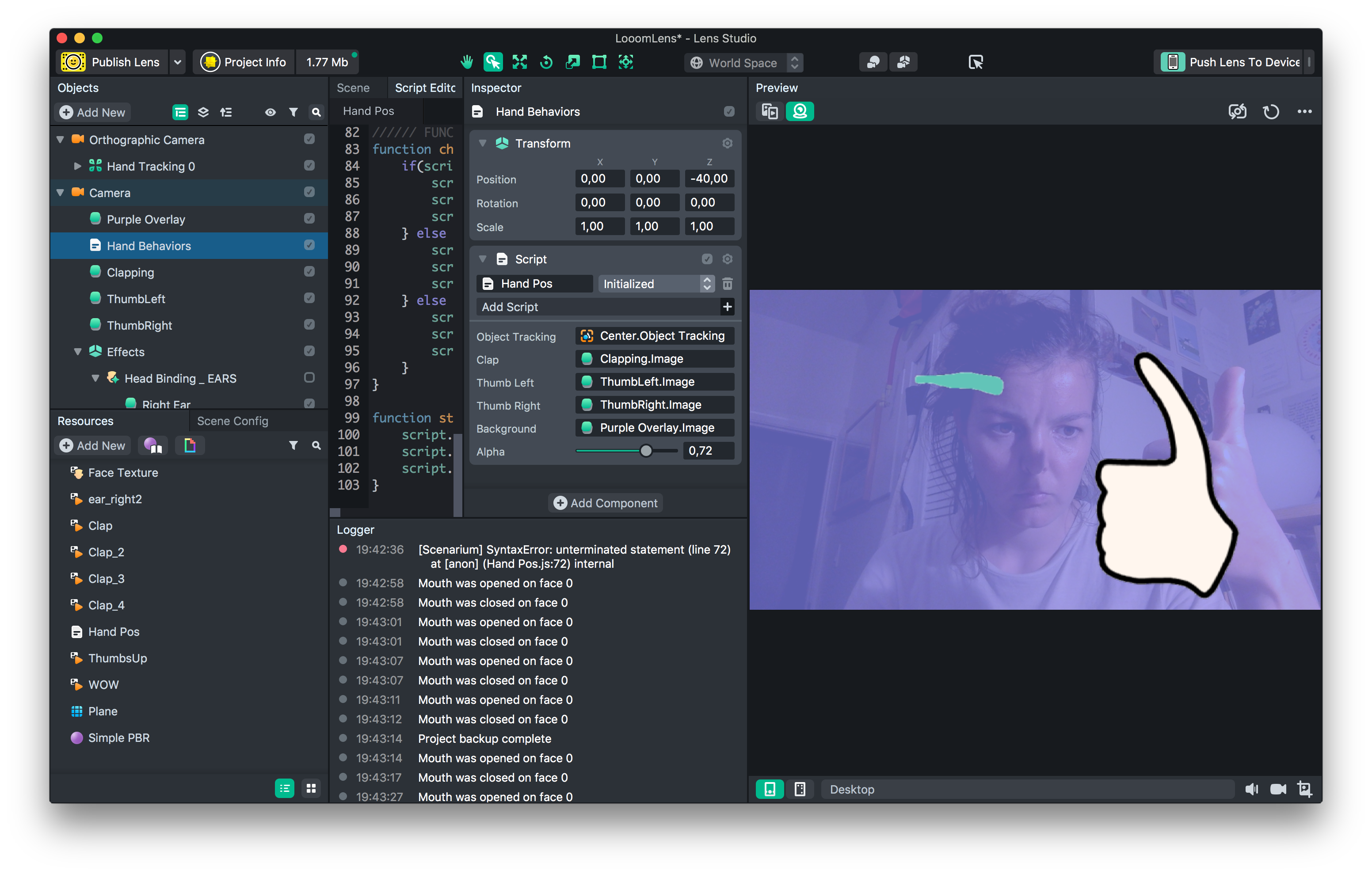Expand the Hand Tracking 0 tree item
Image resolution: width=1372 pixels, height=874 pixels.
coord(78,166)
